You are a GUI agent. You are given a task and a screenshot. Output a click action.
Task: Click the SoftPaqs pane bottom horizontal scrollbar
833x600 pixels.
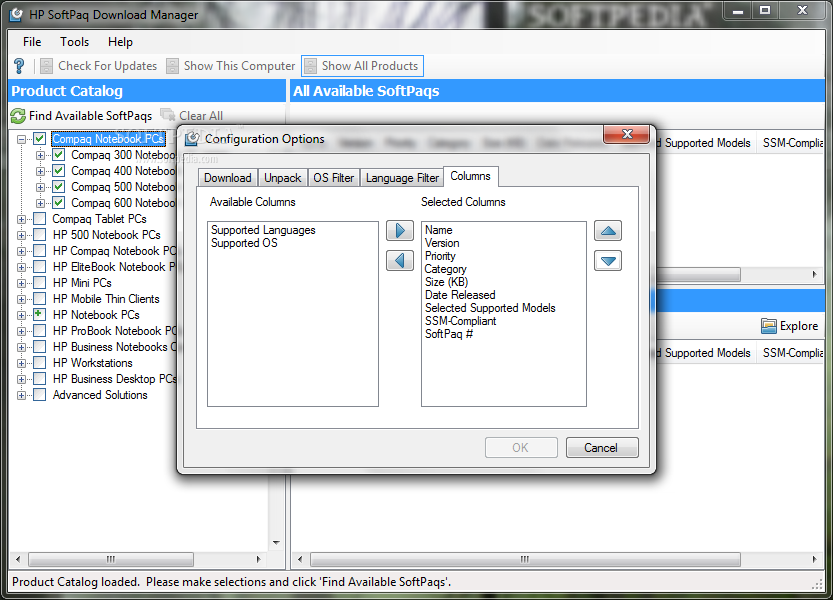click(x=525, y=559)
